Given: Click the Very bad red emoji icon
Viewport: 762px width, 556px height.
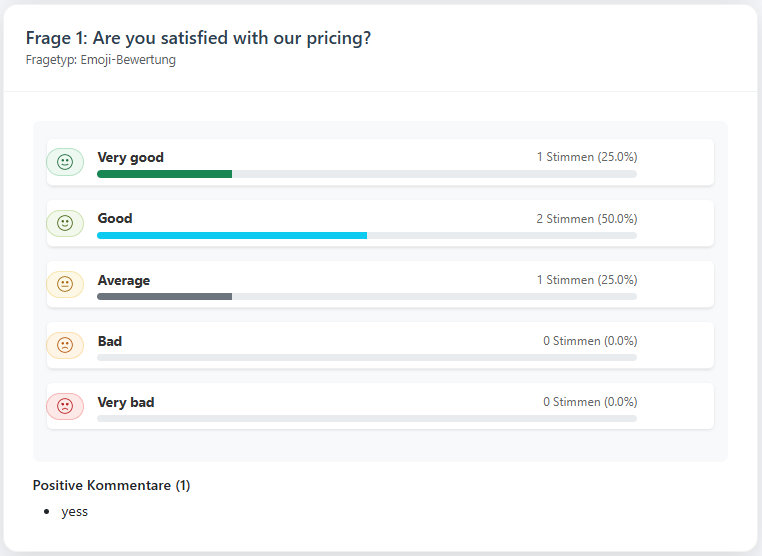Looking at the screenshot, I should (x=65, y=406).
